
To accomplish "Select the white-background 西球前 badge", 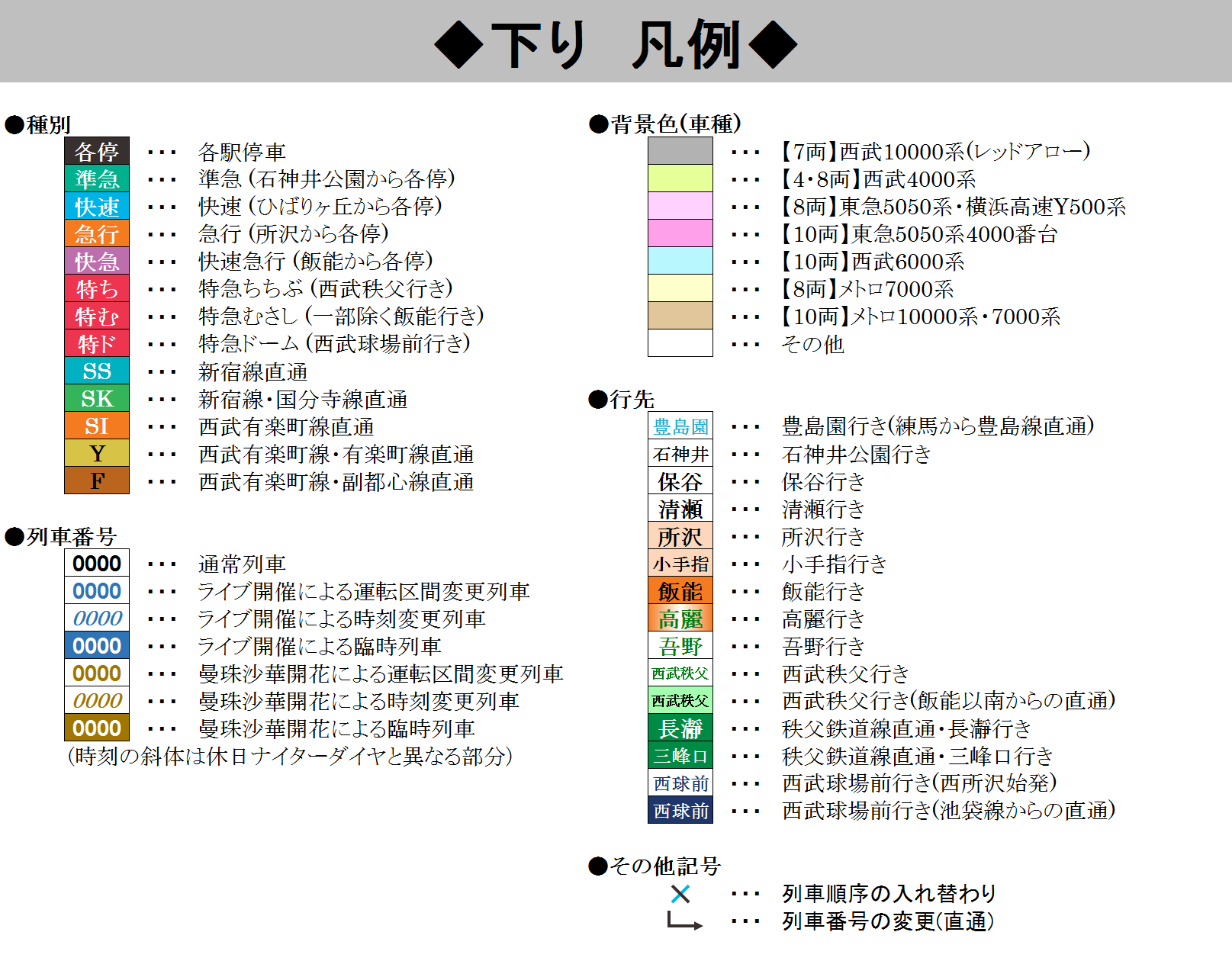I will [680, 783].
